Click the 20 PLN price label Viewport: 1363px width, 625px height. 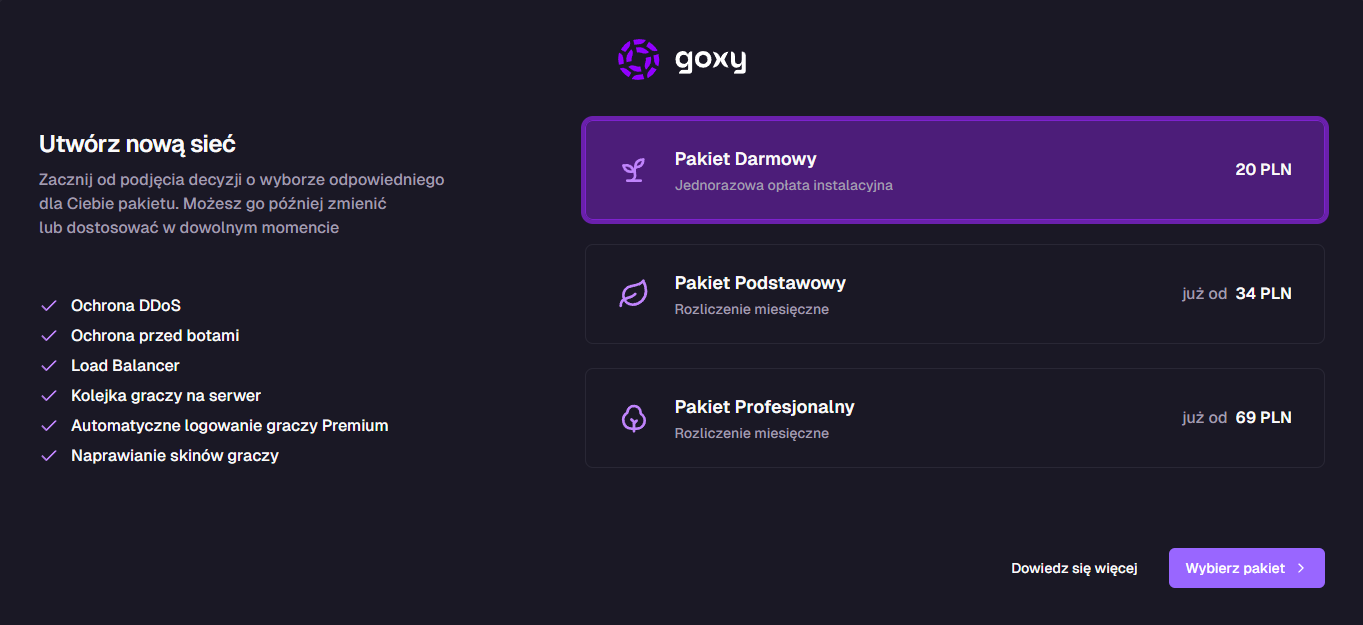1263,170
